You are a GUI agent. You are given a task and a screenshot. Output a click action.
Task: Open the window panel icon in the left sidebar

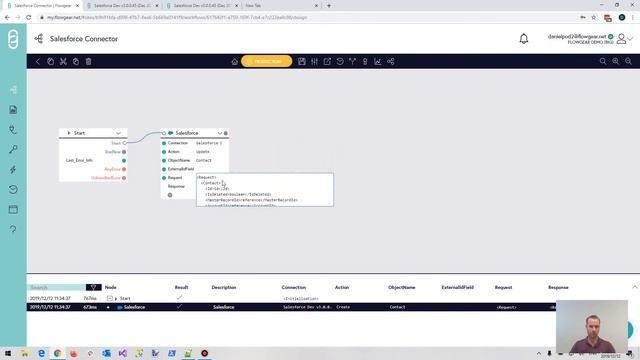coord(13,209)
